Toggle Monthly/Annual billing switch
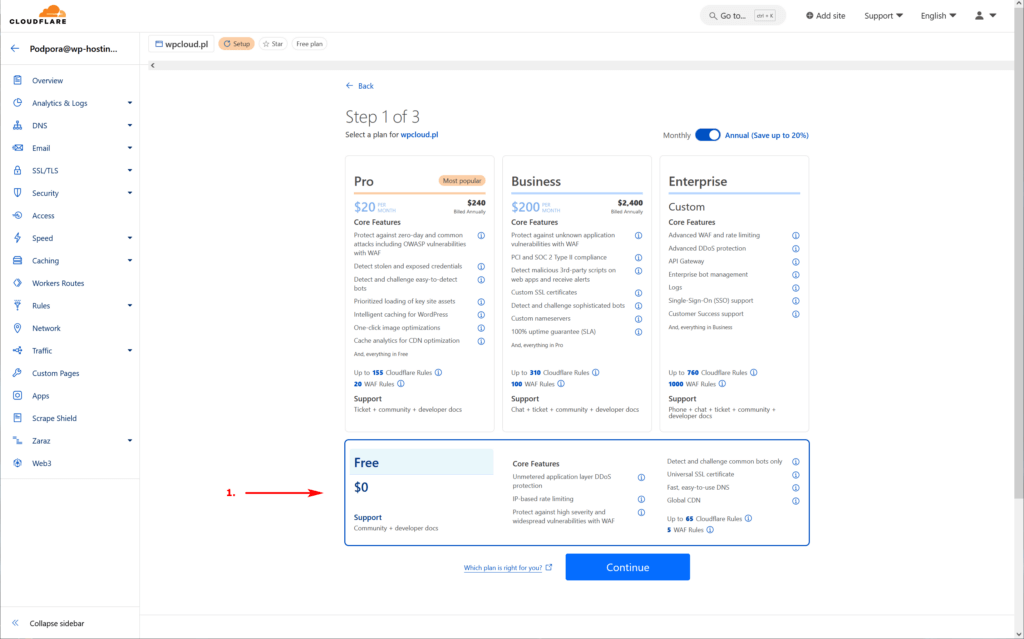Image resolution: width=1024 pixels, height=639 pixels. coord(707,135)
